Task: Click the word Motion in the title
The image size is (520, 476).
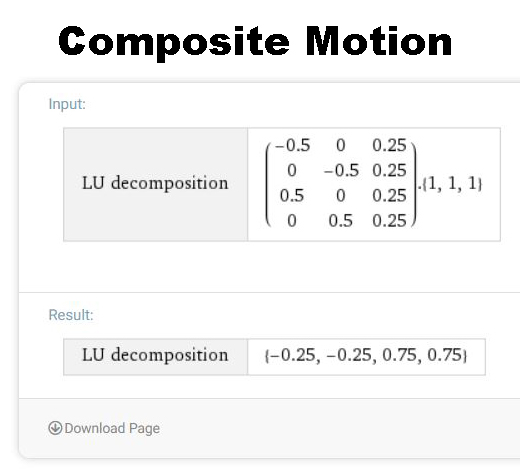Action: click(378, 41)
